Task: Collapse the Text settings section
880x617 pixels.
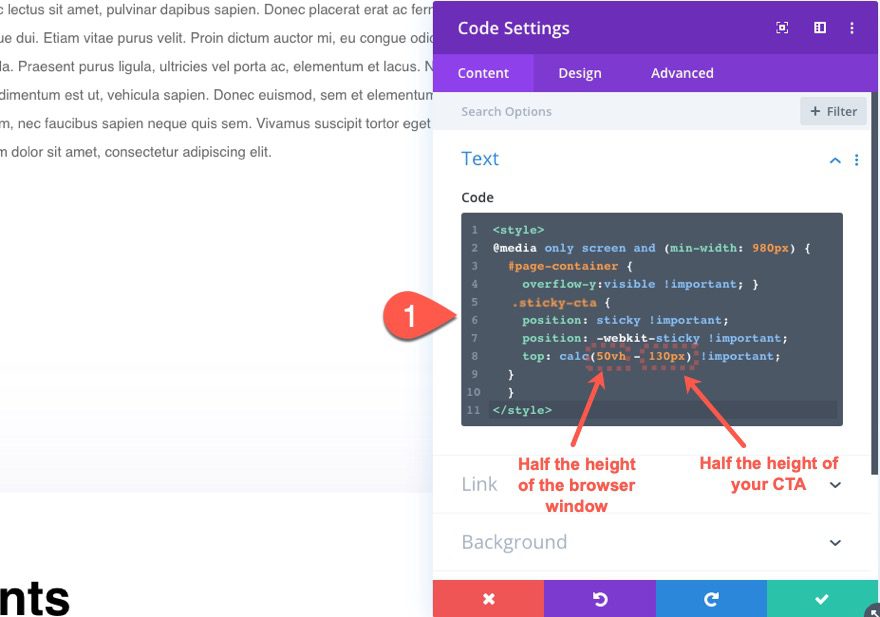Action: pyautogui.click(x=835, y=160)
